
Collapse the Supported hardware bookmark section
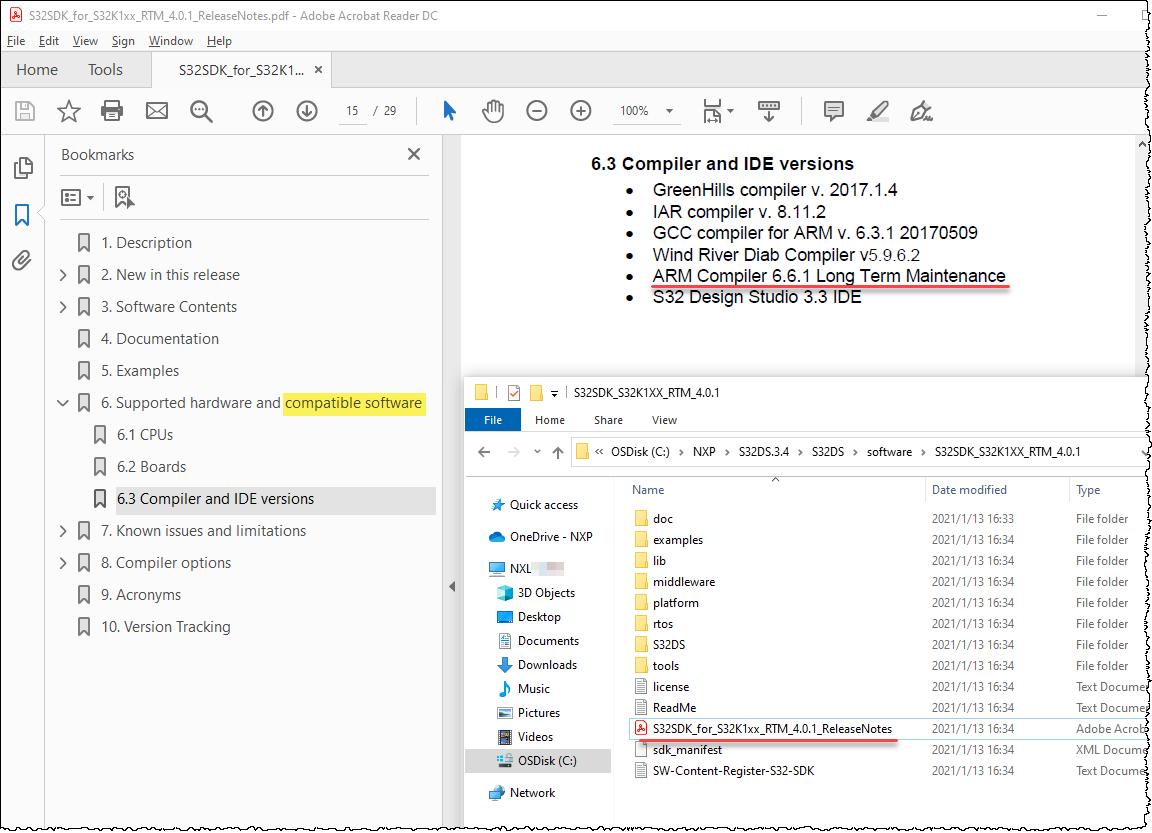pos(62,402)
